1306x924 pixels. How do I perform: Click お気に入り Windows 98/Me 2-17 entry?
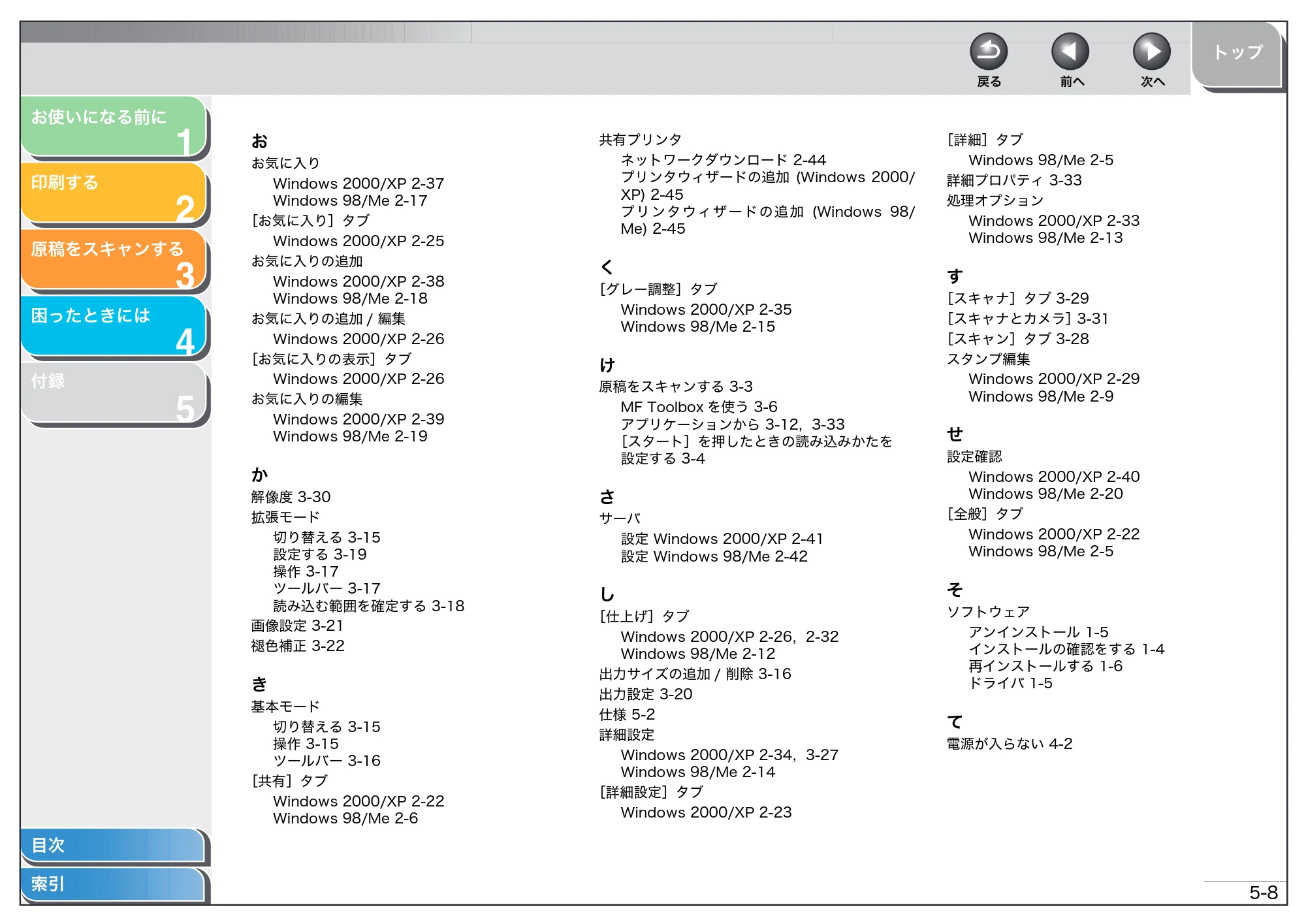click(350, 200)
